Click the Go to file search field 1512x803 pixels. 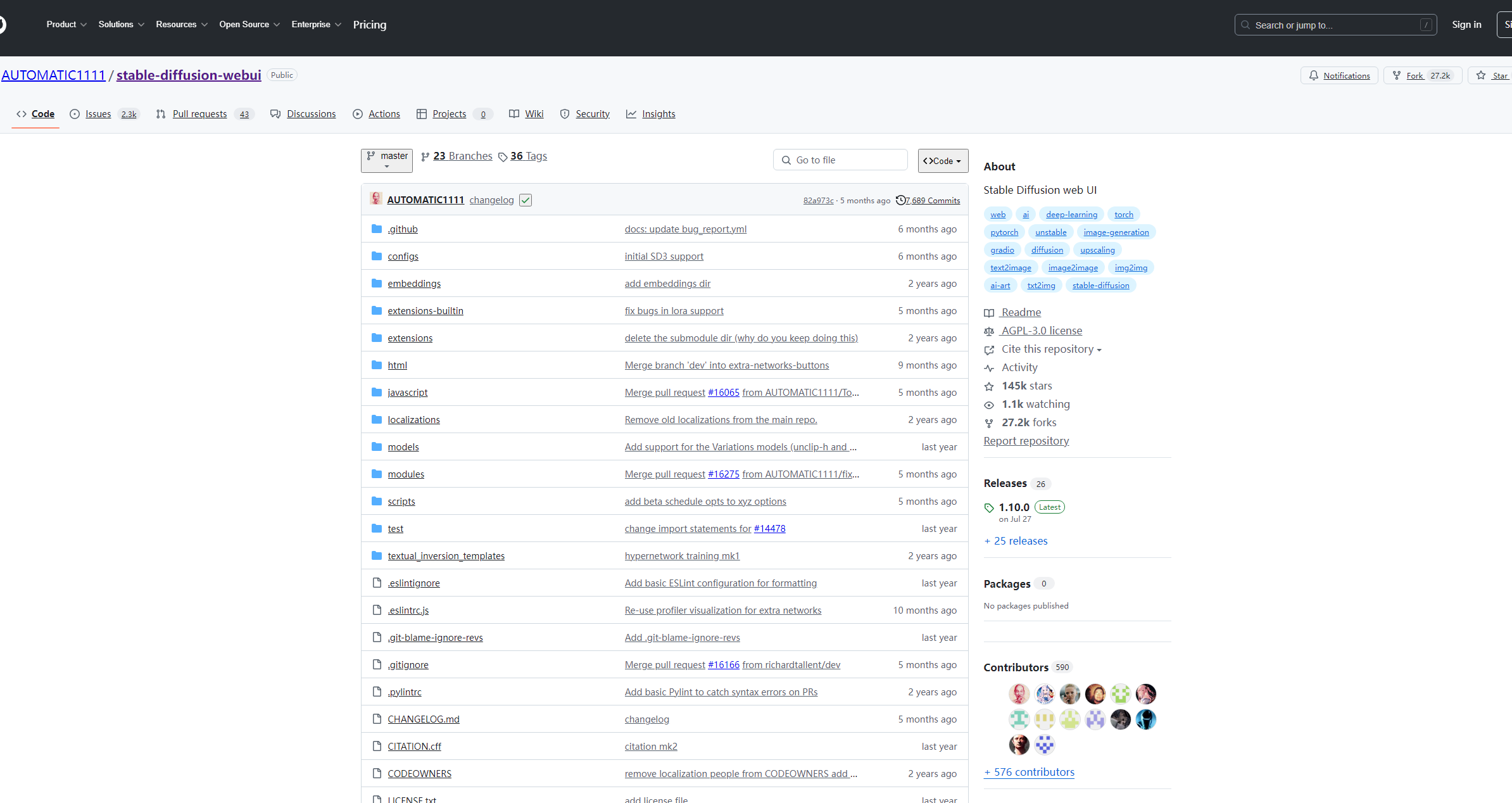(x=840, y=160)
